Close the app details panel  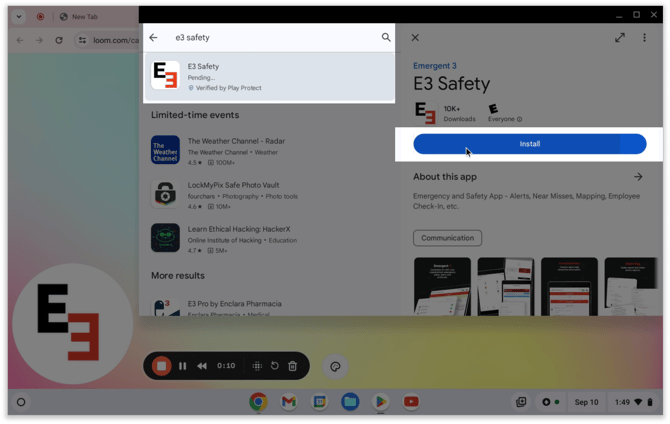(415, 38)
